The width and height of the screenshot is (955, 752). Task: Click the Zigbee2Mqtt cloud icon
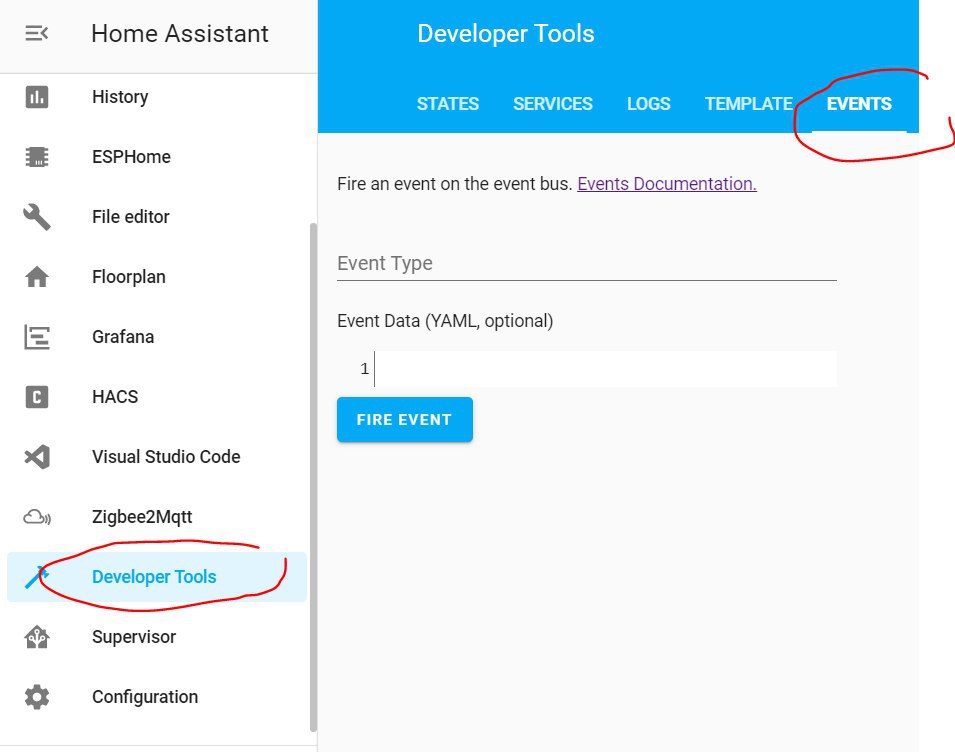37,517
